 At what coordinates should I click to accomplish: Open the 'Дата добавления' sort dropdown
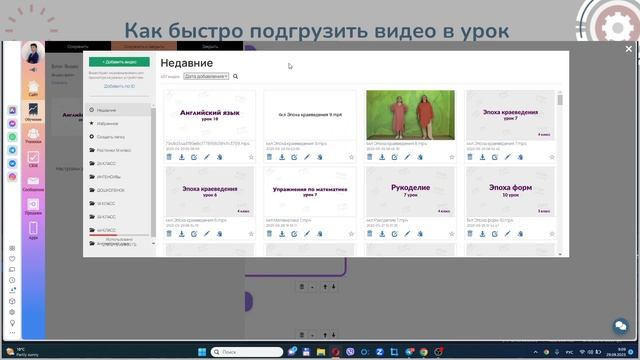pyautogui.click(x=206, y=76)
